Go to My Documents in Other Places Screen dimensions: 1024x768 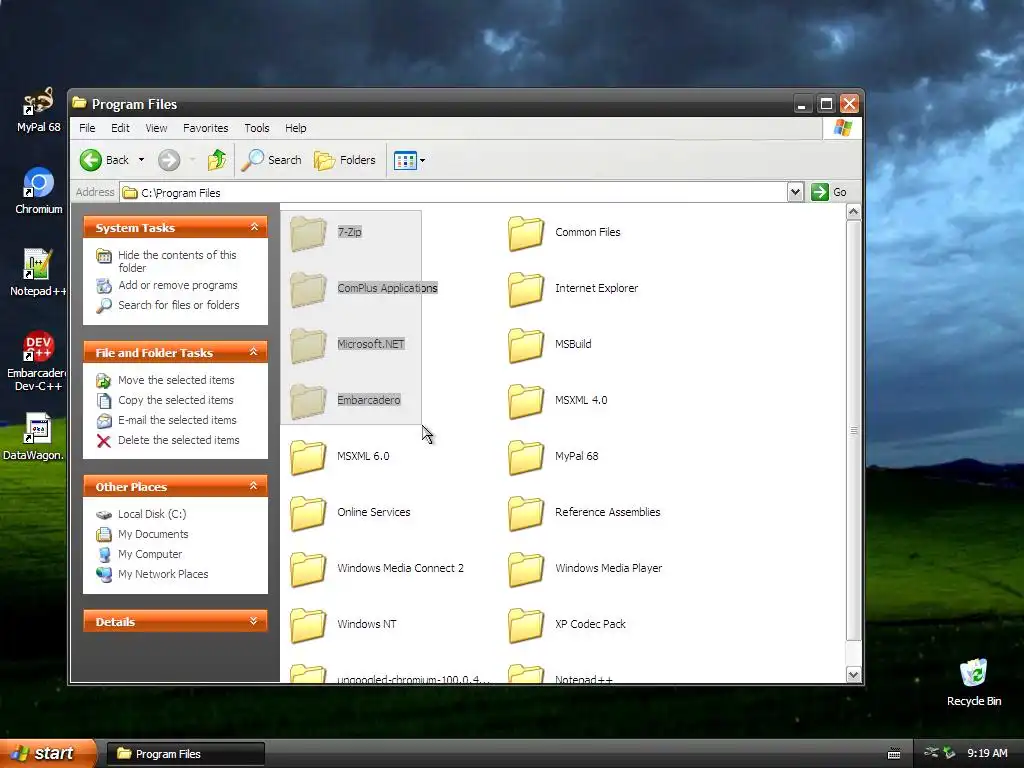pos(153,534)
